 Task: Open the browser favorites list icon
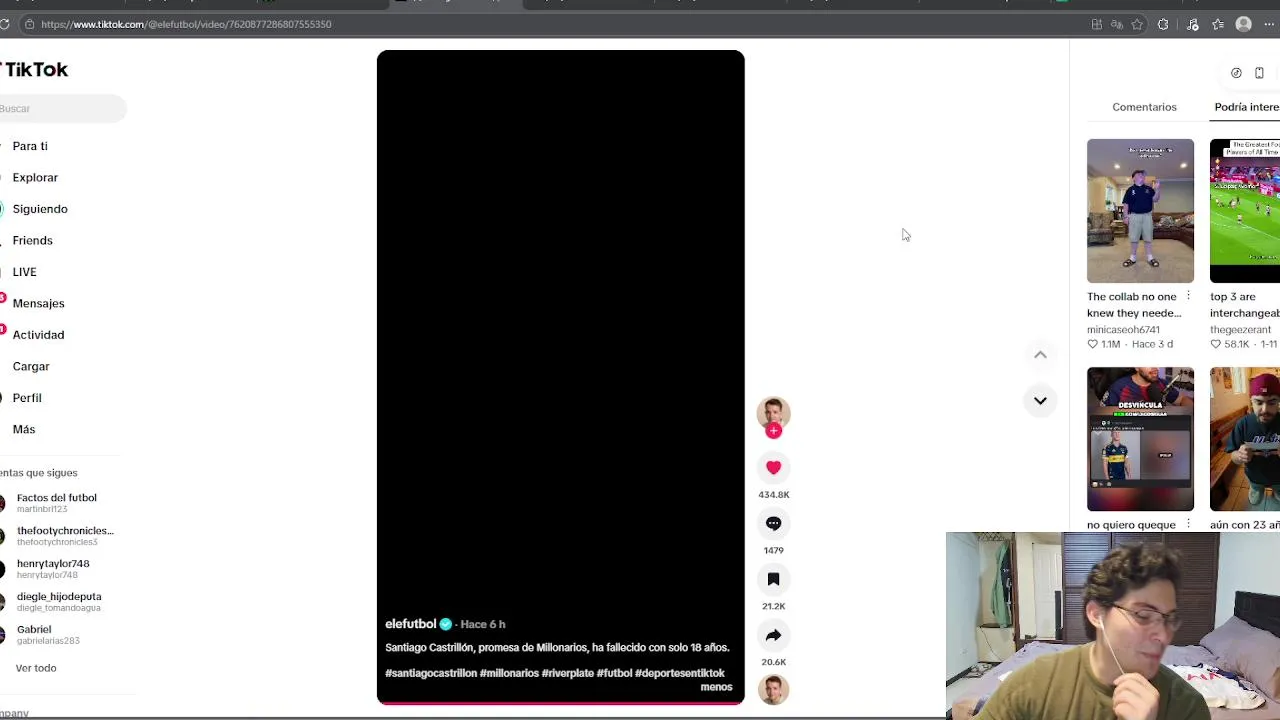(x=1218, y=24)
